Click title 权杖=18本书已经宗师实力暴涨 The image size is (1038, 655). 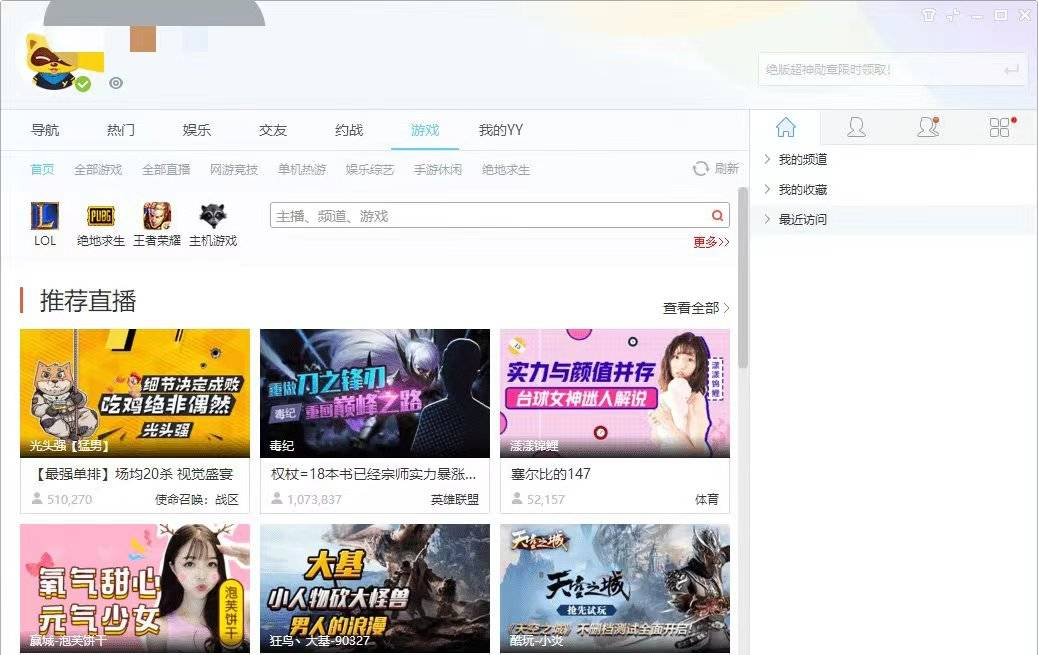pos(373,474)
